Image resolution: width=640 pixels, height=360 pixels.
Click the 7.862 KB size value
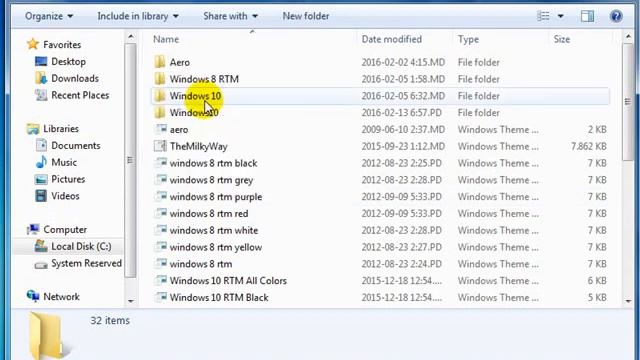click(x=589, y=146)
